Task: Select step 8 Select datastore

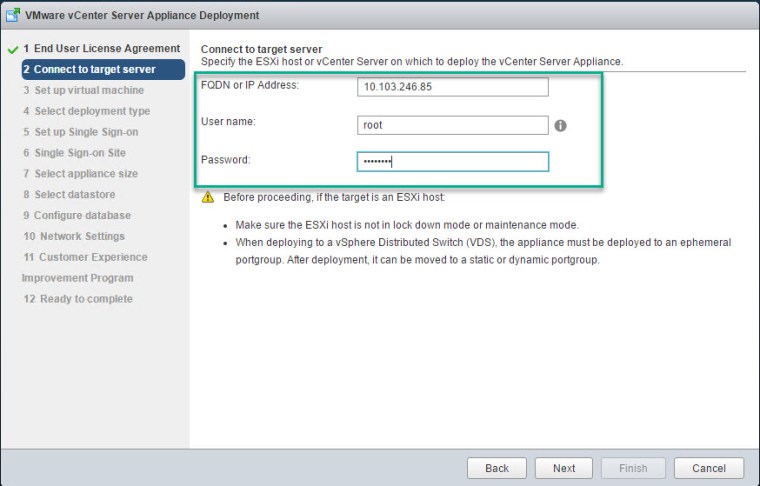Action: (69, 194)
